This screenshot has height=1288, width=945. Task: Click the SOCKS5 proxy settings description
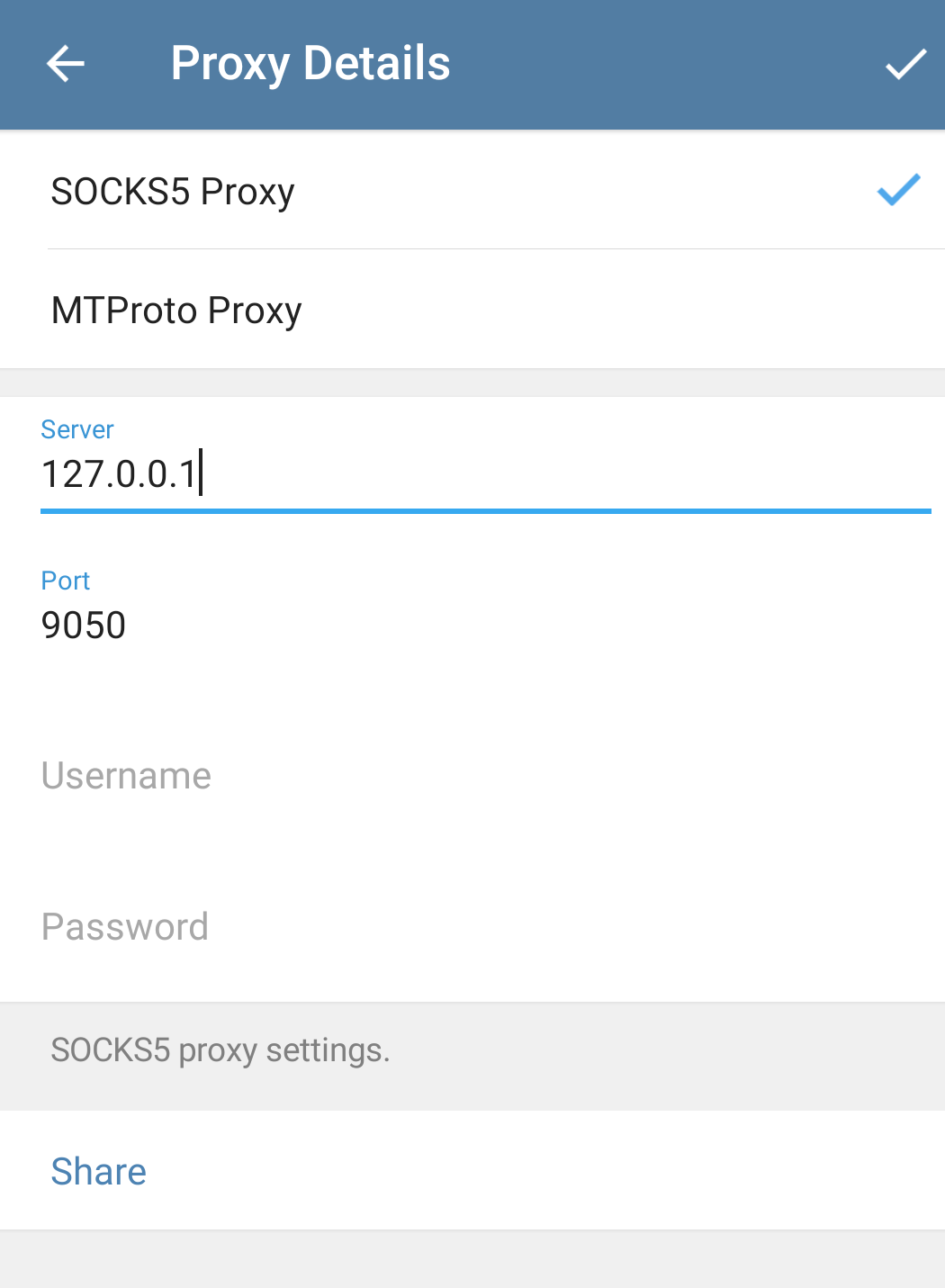[220, 1050]
